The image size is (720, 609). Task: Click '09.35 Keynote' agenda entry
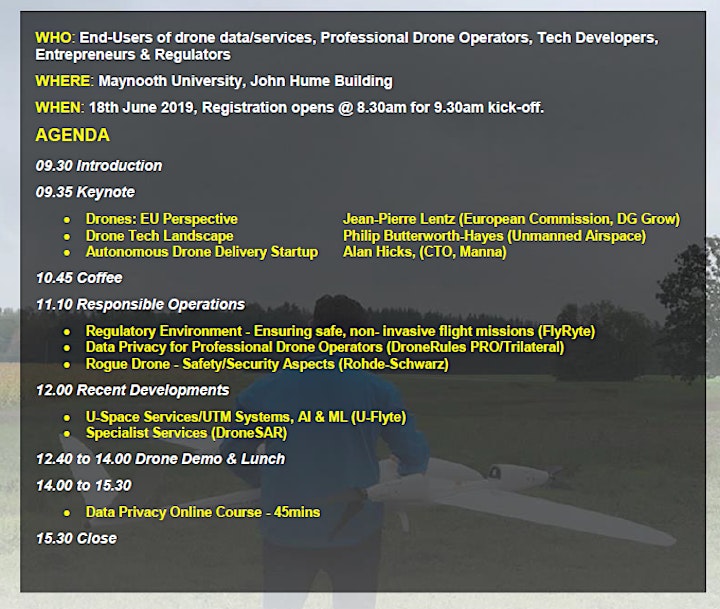(x=85, y=192)
